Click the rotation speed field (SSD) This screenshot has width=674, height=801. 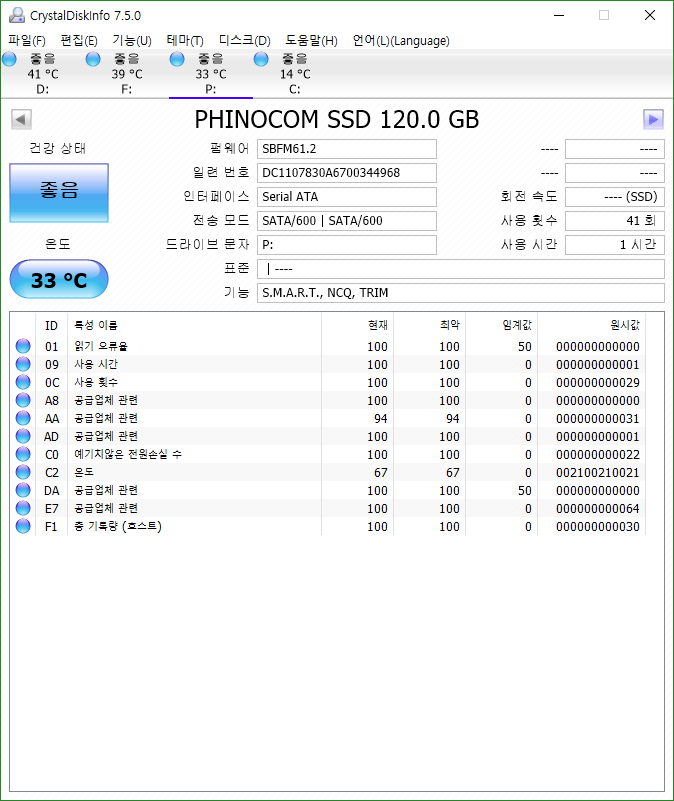click(x=615, y=197)
